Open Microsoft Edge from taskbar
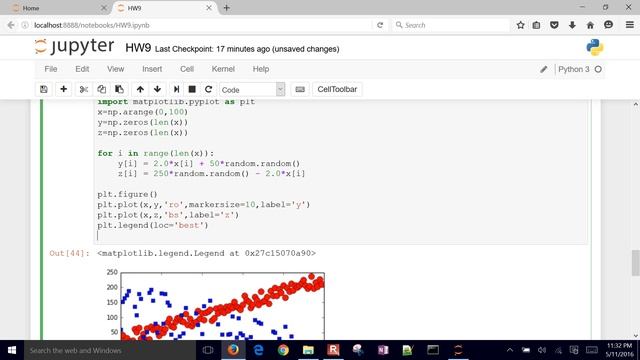This screenshot has width=640, height=360. coord(258,350)
